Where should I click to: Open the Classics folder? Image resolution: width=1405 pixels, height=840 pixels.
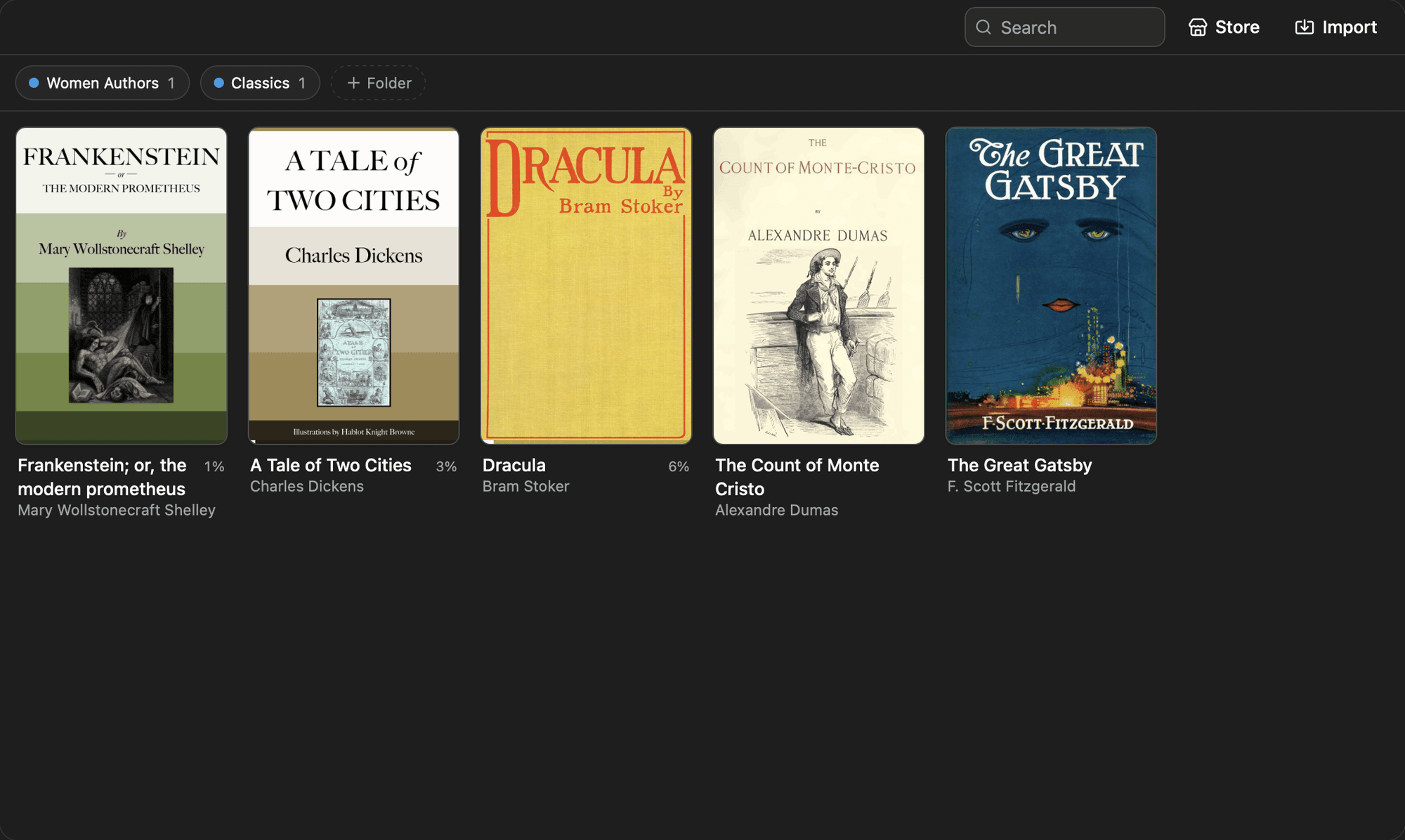point(260,83)
